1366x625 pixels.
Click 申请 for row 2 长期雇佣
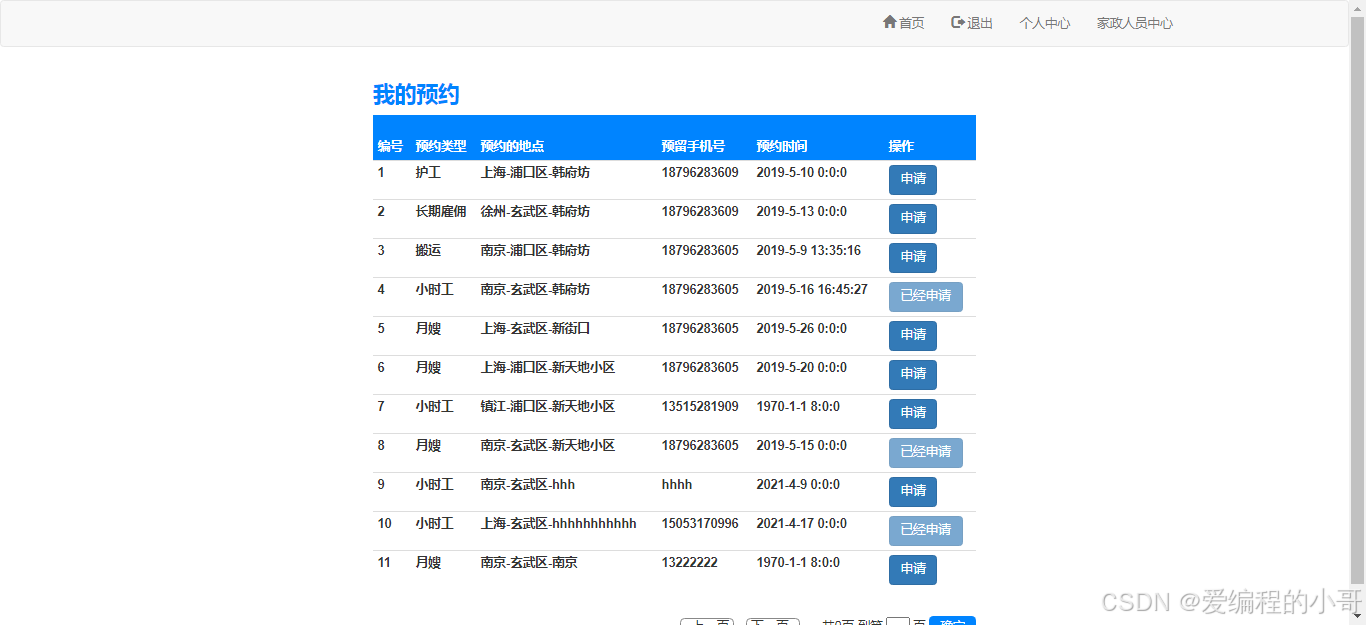913,218
